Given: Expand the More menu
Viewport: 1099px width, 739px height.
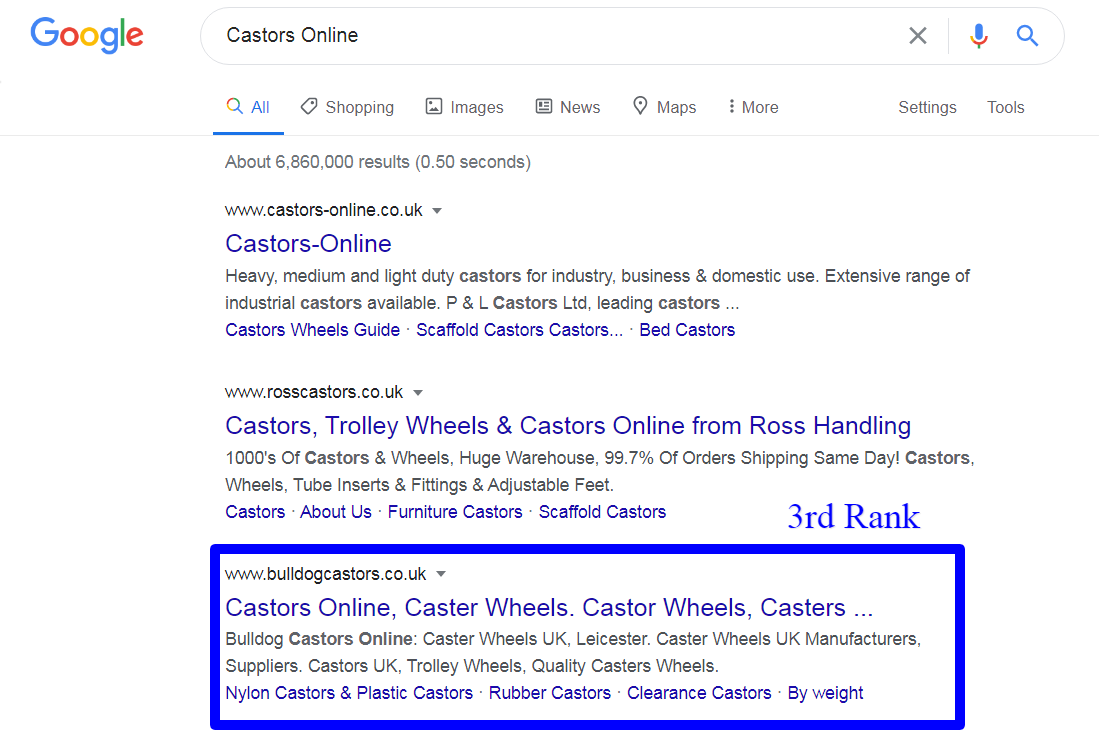Looking at the screenshot, I should 753,107.
